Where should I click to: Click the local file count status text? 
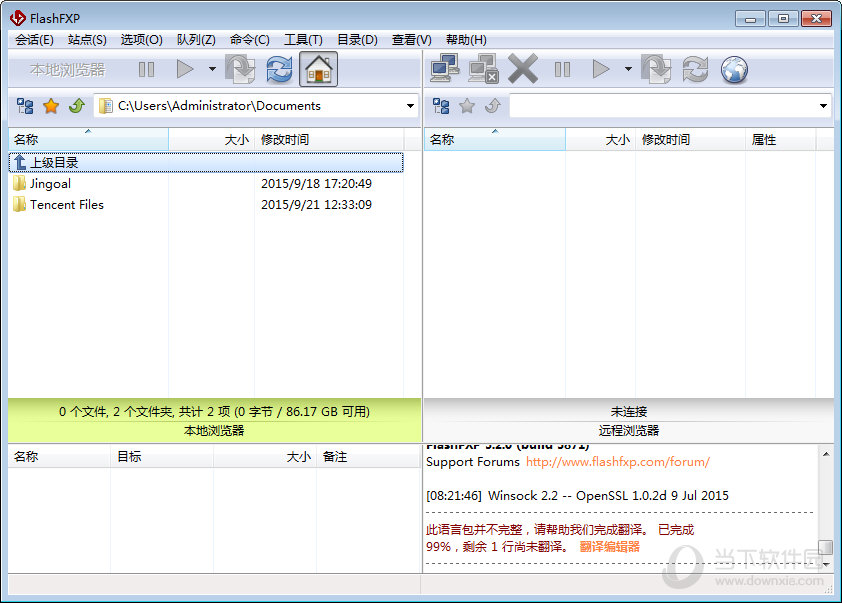tap(214, 412)
